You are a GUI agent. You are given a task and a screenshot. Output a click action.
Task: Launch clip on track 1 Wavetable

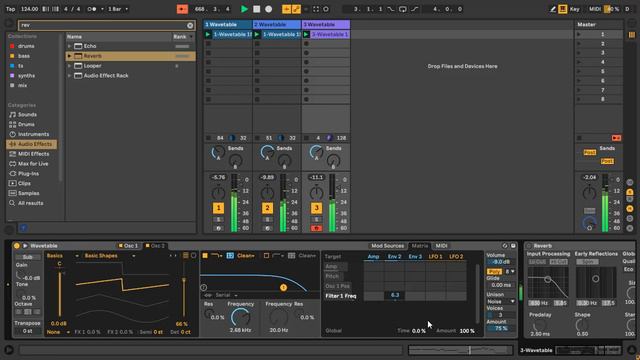(208, 35)
